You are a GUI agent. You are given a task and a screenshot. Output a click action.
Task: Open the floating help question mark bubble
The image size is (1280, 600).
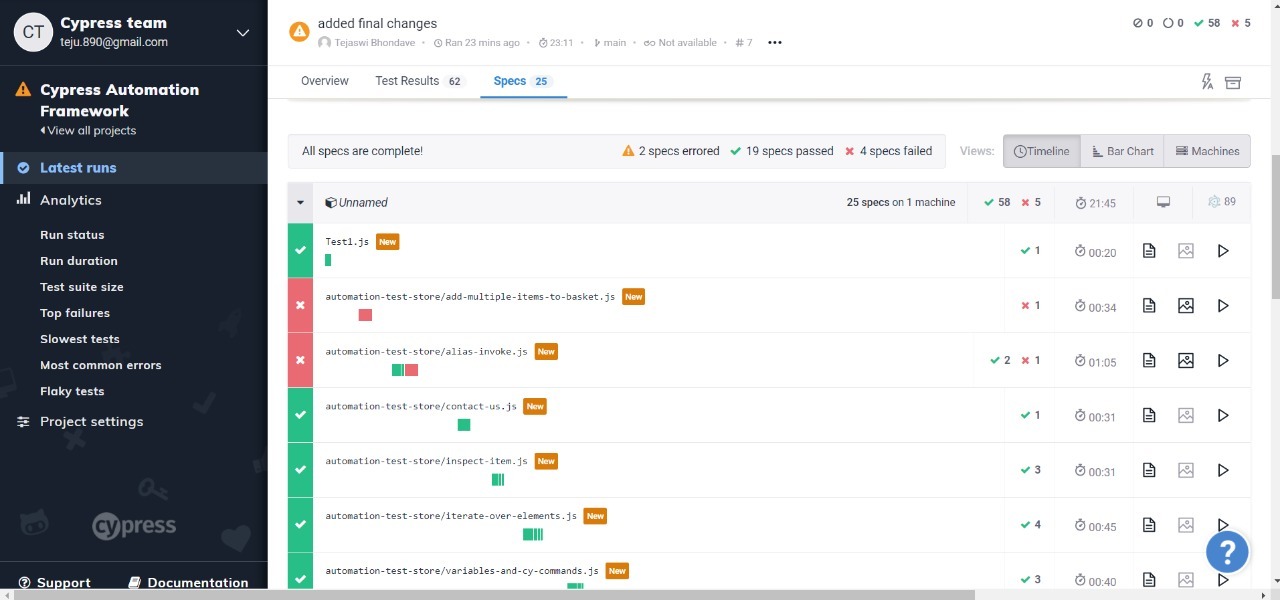pos(1227,551)
